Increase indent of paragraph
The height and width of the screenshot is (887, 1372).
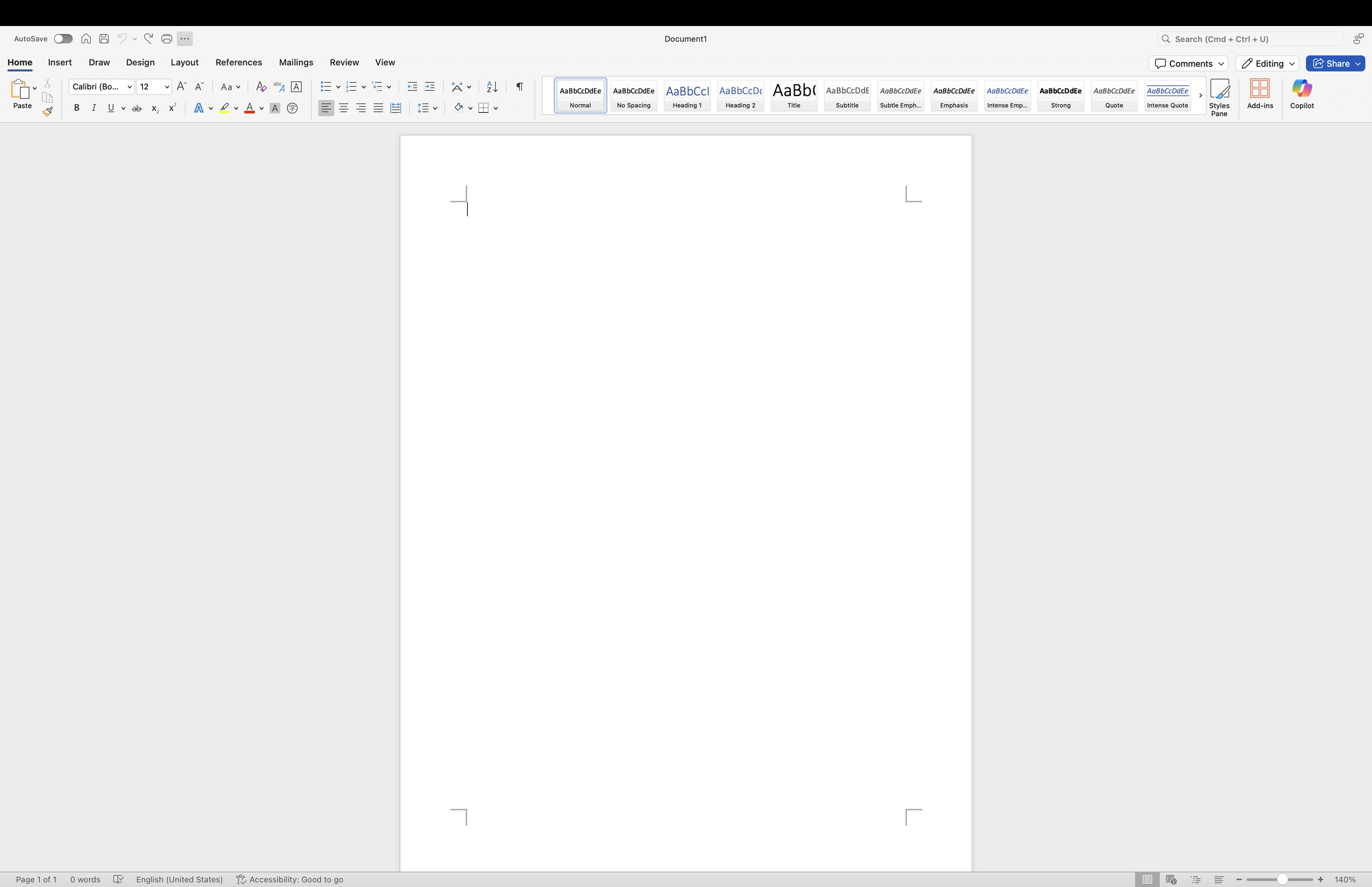click(430, 87)
